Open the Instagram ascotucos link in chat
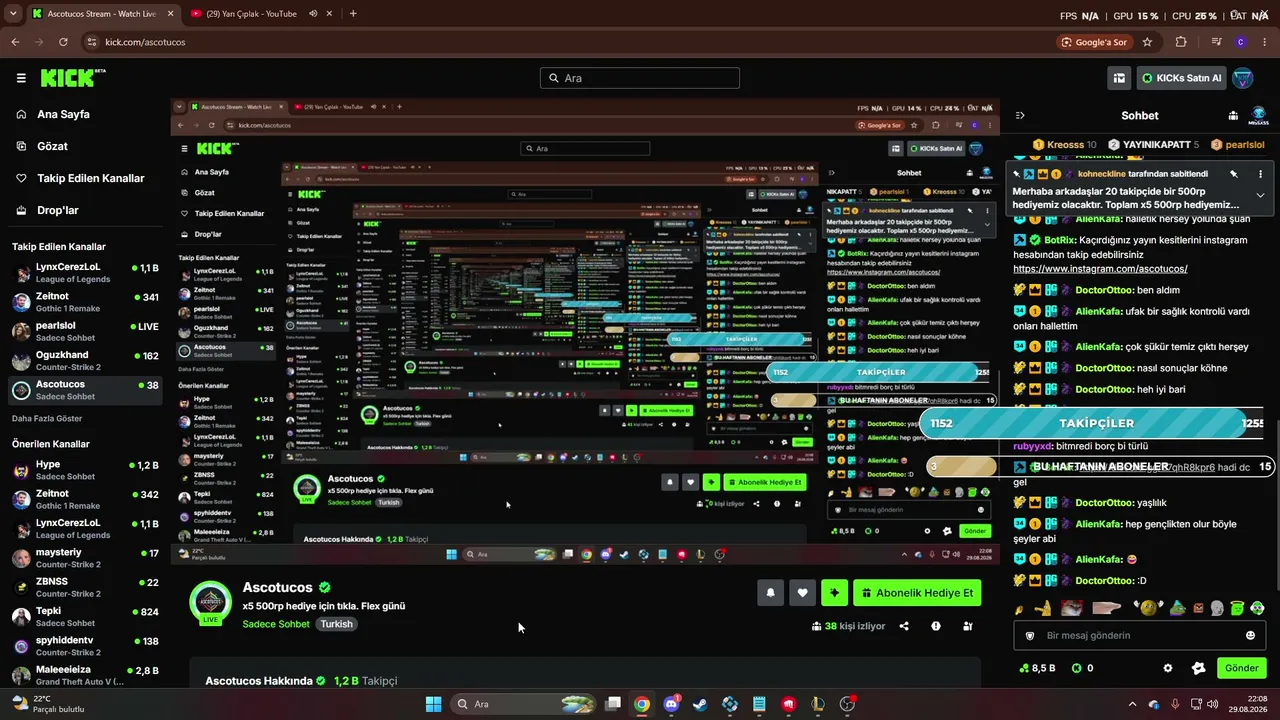Viewport: 1280px width, 720px height. coord(1100,269)
